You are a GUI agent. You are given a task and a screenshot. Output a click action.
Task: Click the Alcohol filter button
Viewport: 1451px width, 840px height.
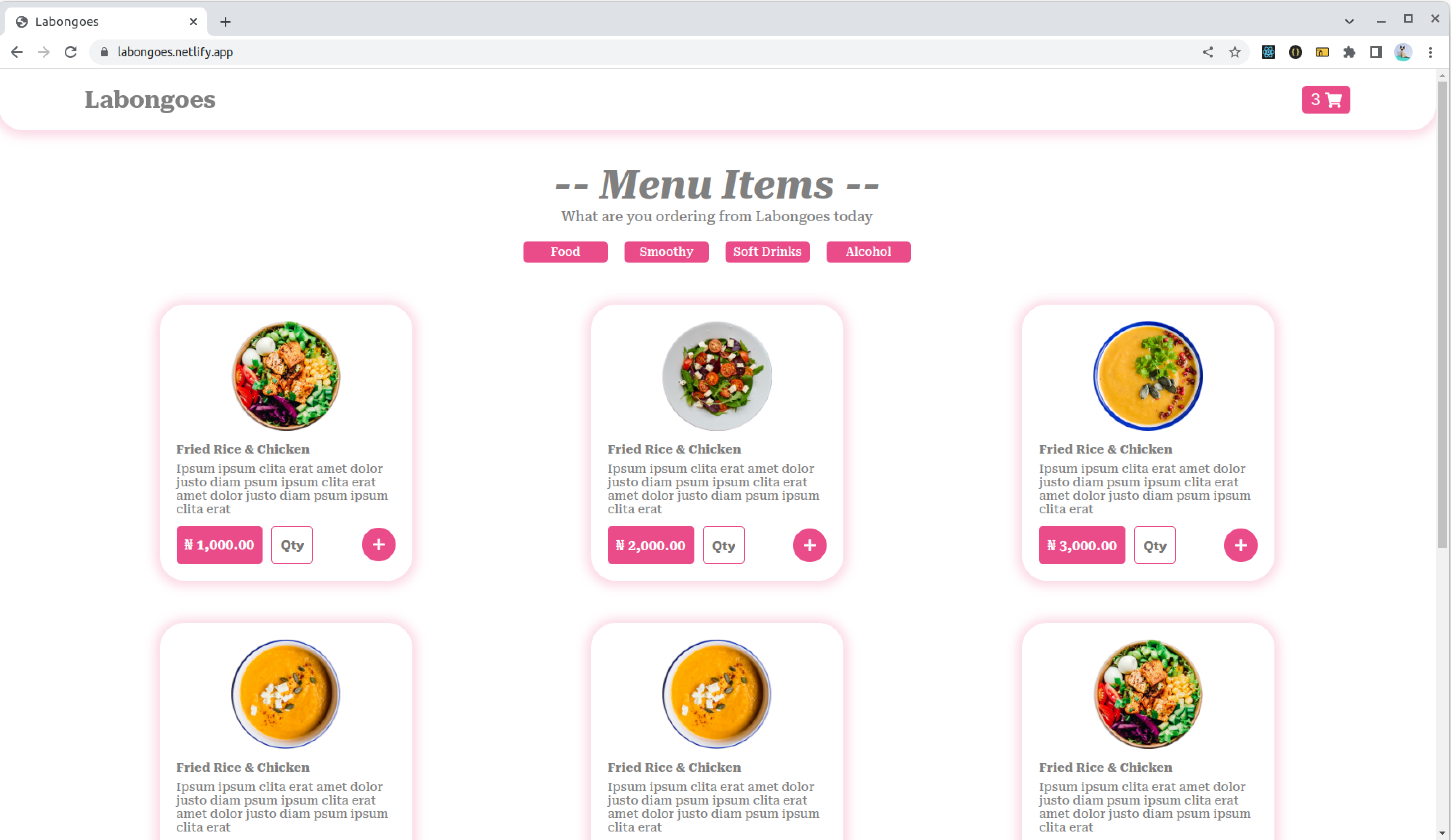pyautogui.click(x=868, y=251)
